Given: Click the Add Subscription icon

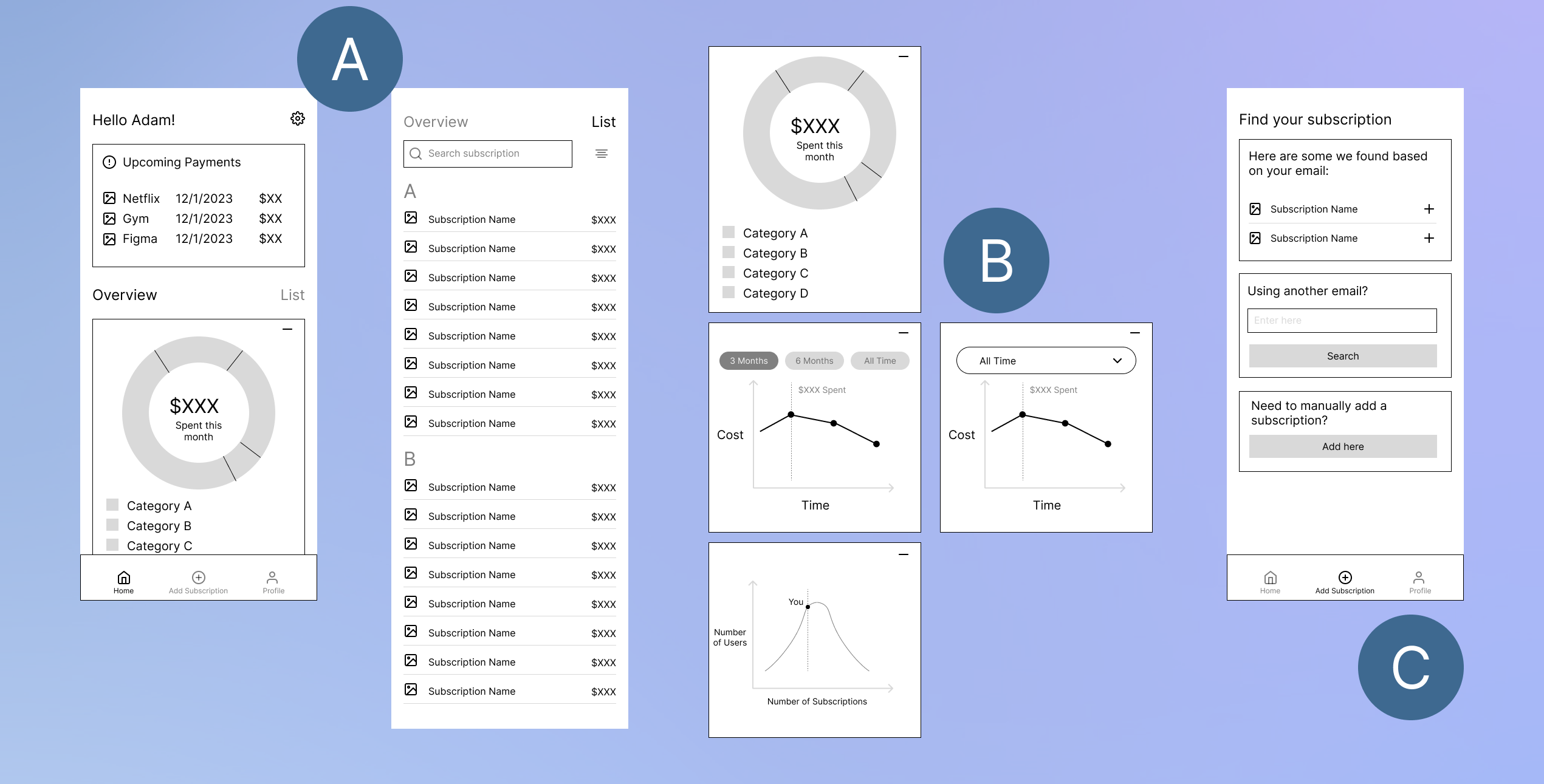Looking at the screenshot, I should coord(197,577).
